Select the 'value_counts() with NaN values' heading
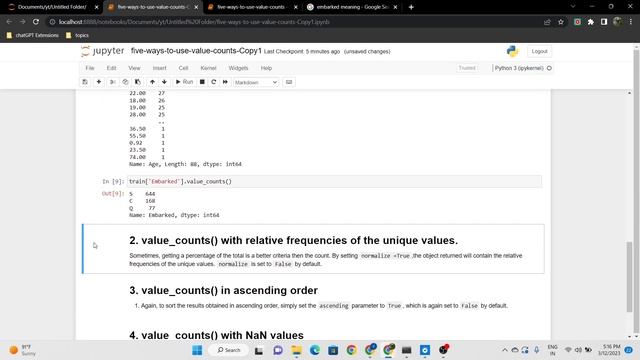640x360 pixels. (216, 335)
